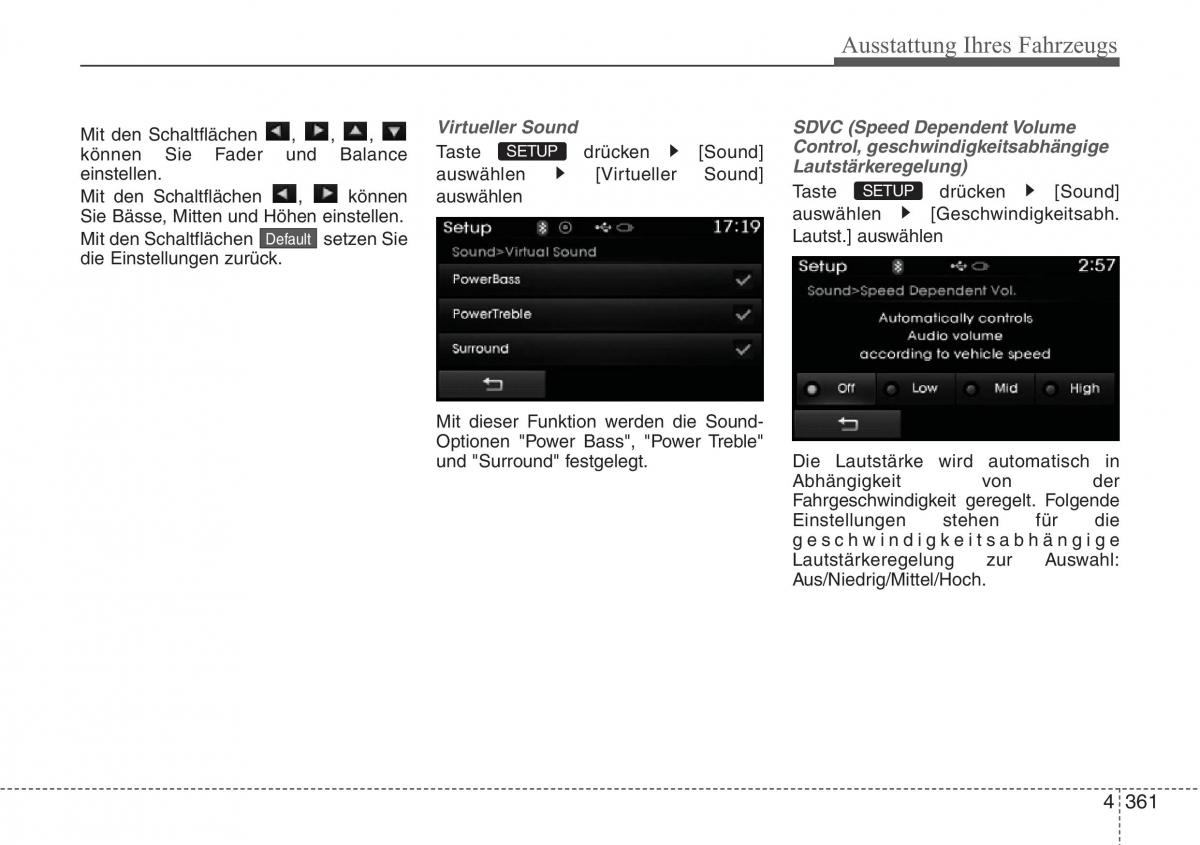Click Bluetooth icon in Virtual Sound status bar

pos(543,228)
